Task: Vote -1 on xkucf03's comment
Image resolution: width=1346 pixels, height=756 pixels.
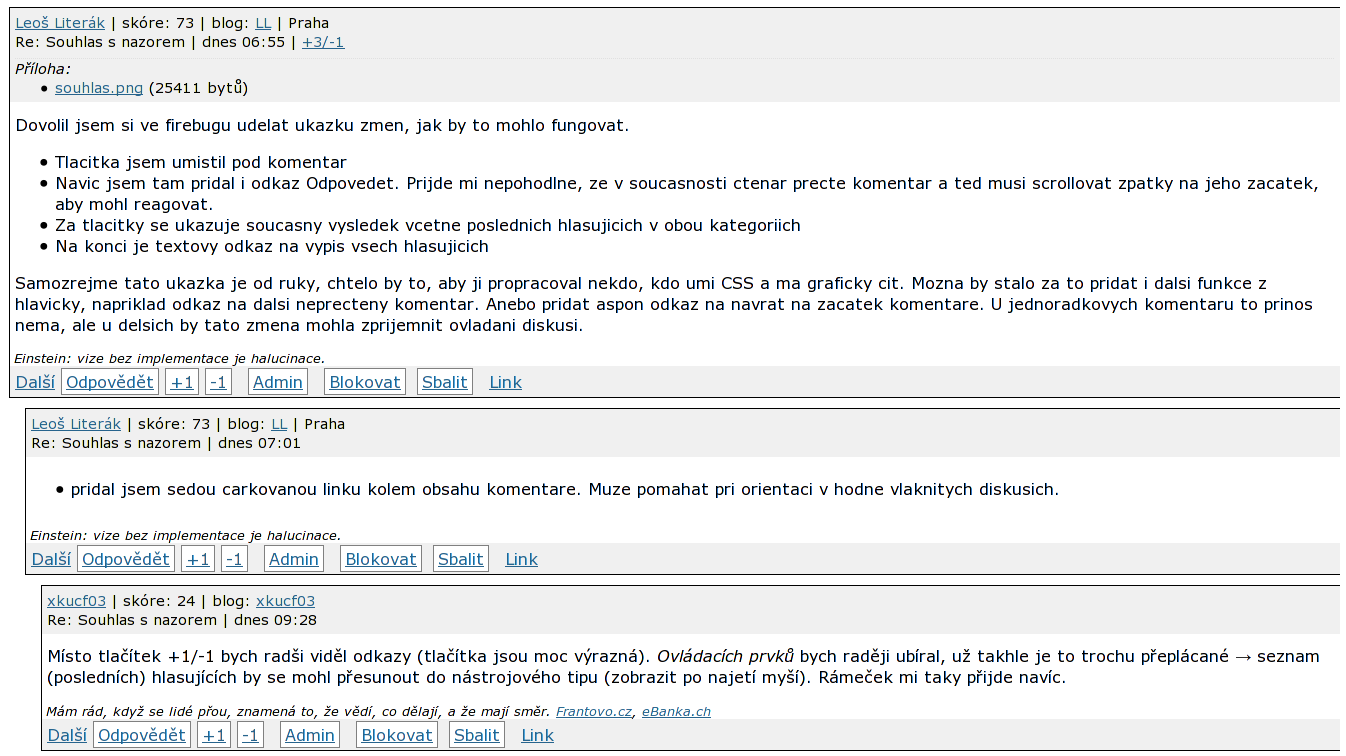Action: click(250, 735)
